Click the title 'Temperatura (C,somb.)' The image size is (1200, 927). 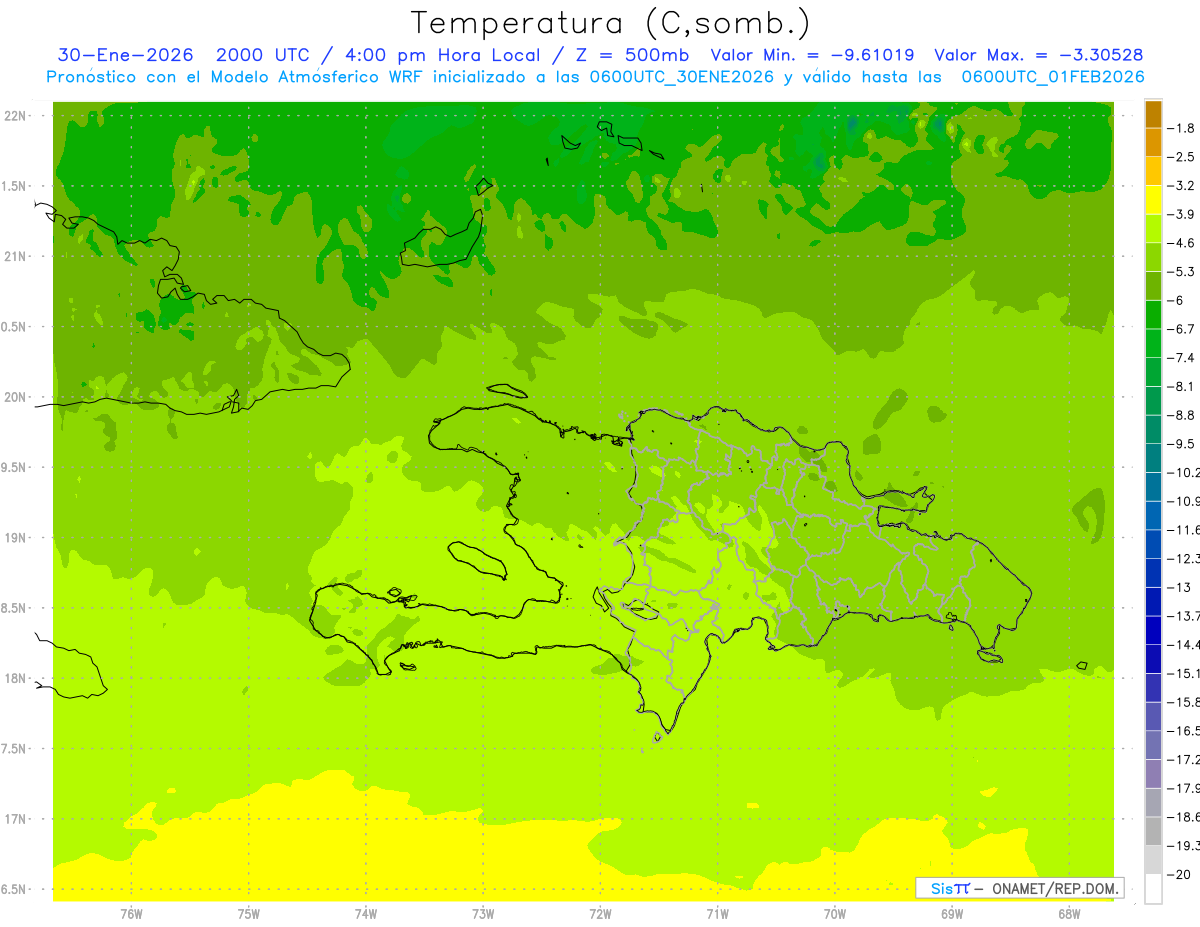[x=611, y=23]
